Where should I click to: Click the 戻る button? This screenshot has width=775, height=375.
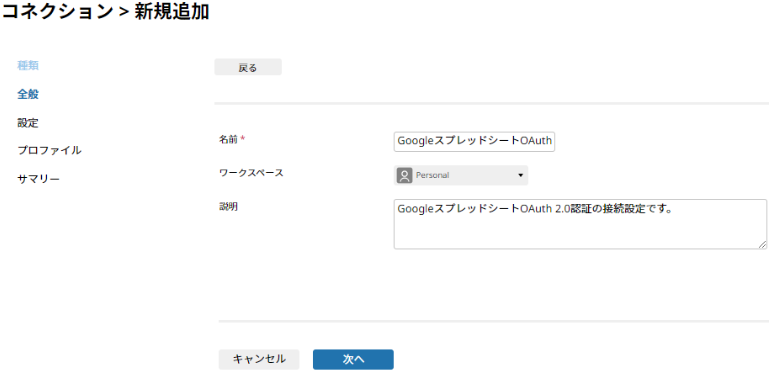[248, 68]
